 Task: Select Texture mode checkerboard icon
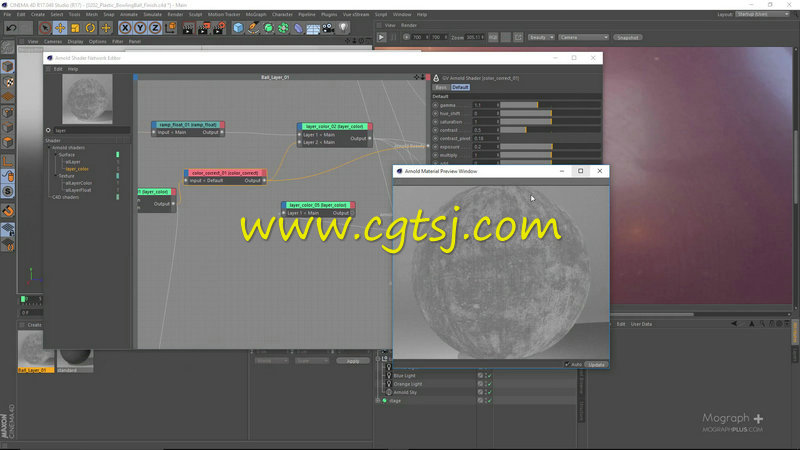click(x=8, y=82)
